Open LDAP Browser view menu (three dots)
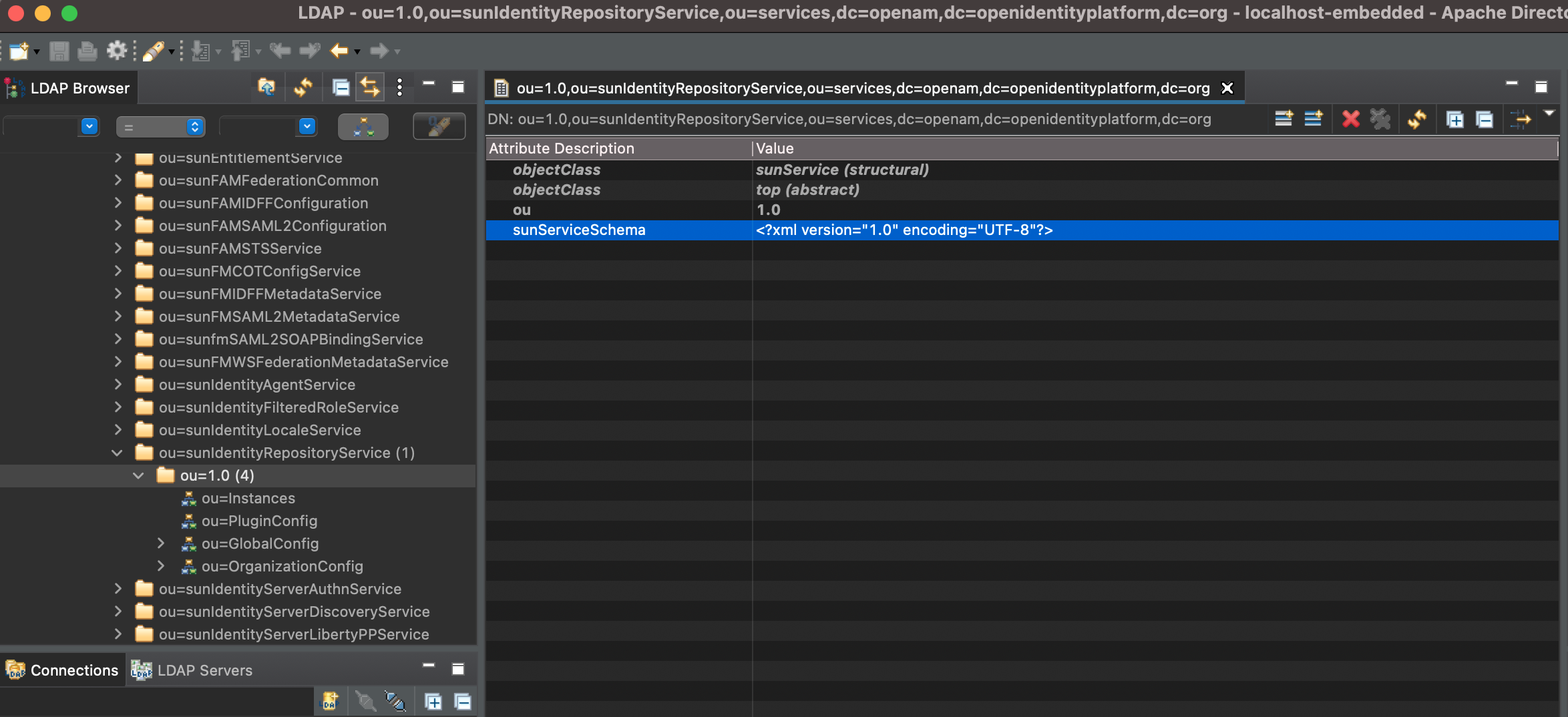 [399, 87]
